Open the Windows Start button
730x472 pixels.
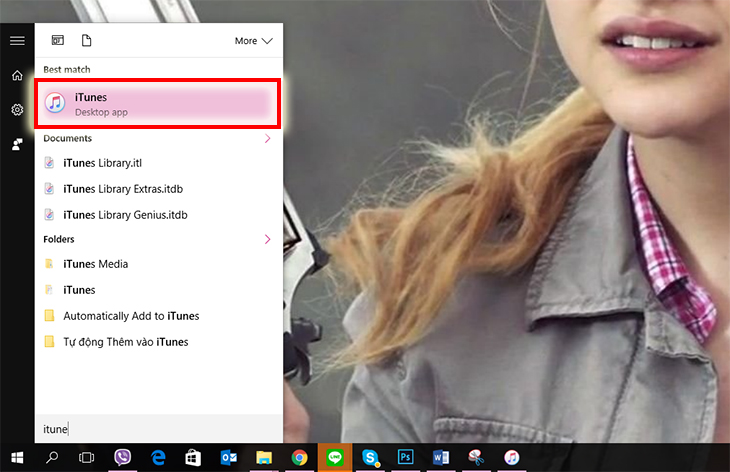tap(17, 458)
